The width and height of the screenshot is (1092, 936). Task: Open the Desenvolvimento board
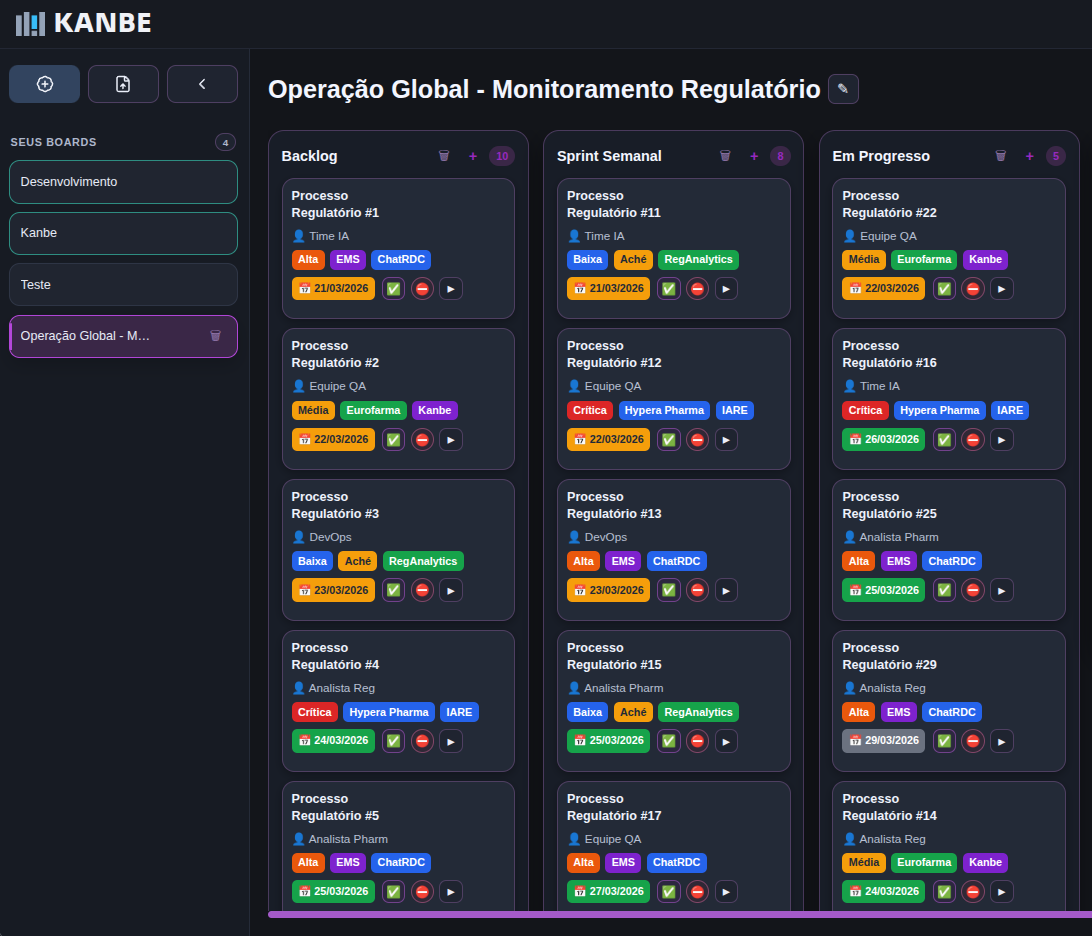click(123, 182)
